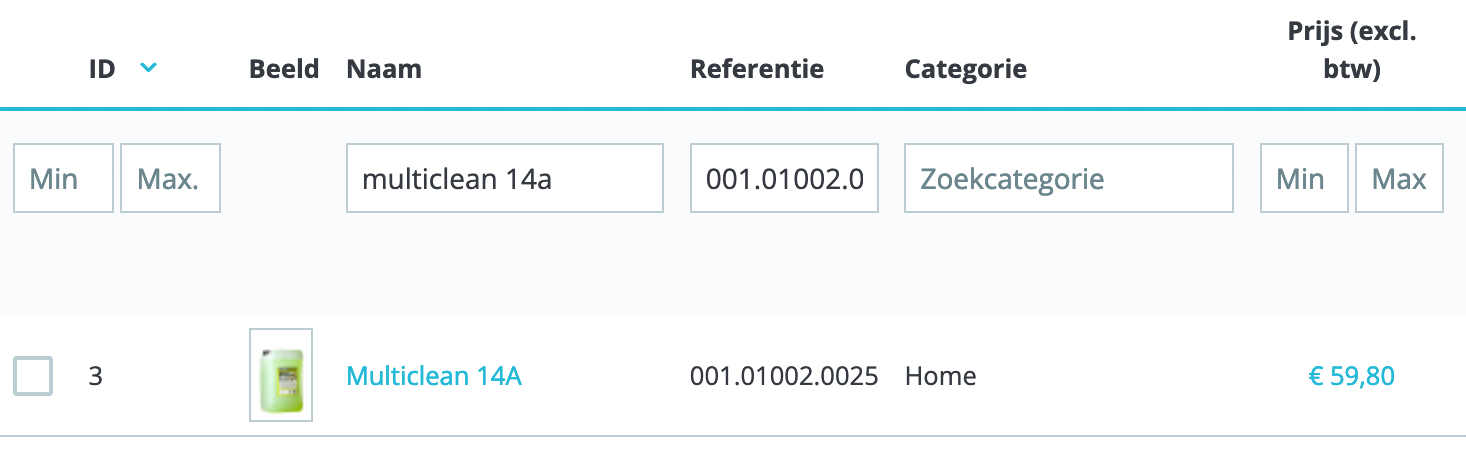Screen dimensions: 1466x454
Task: Toggle the ID column sort chevron
Action: coord(148,68)
